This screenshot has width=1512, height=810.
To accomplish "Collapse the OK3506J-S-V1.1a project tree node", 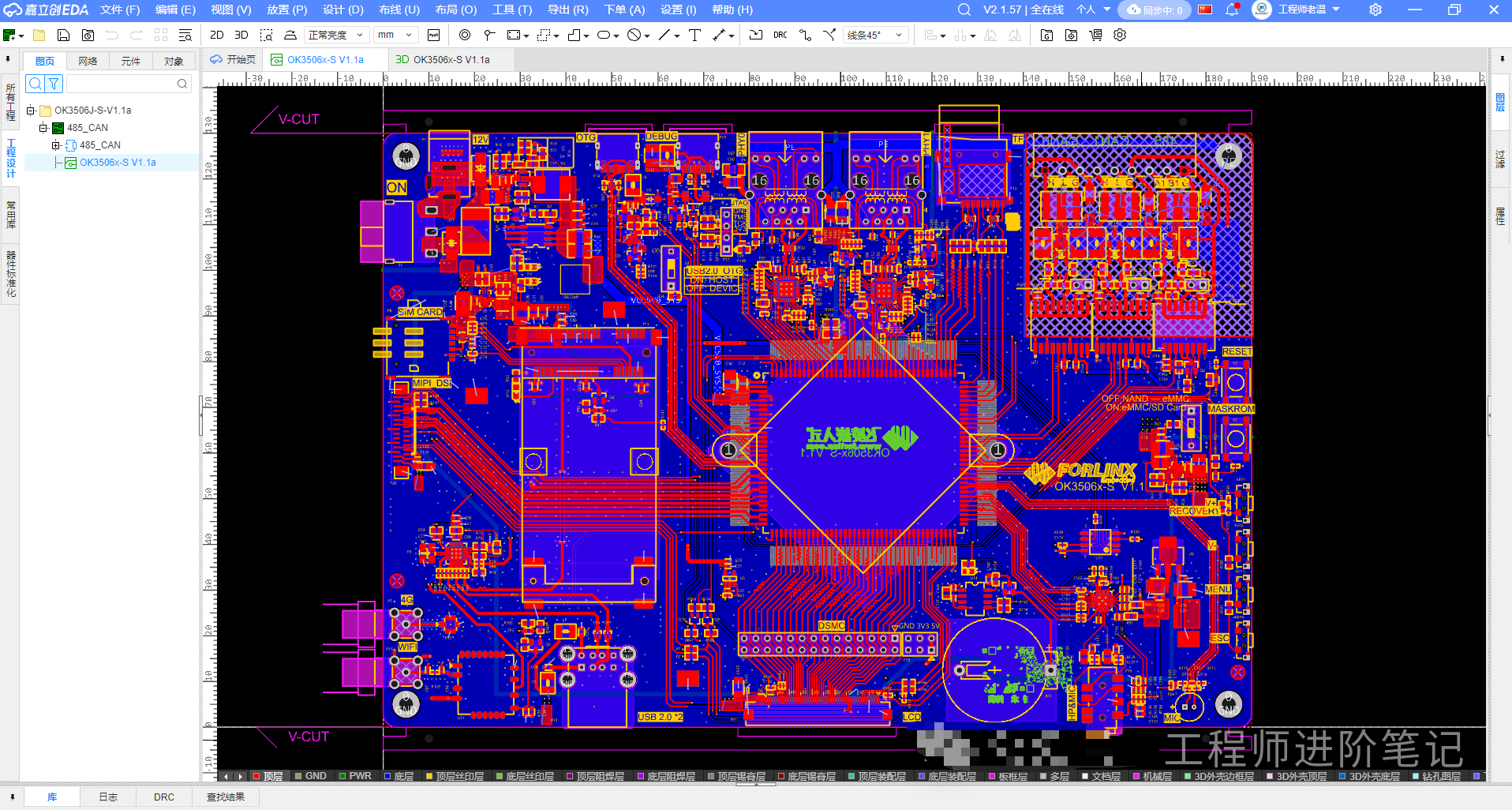I will click(x=31, y=111).
